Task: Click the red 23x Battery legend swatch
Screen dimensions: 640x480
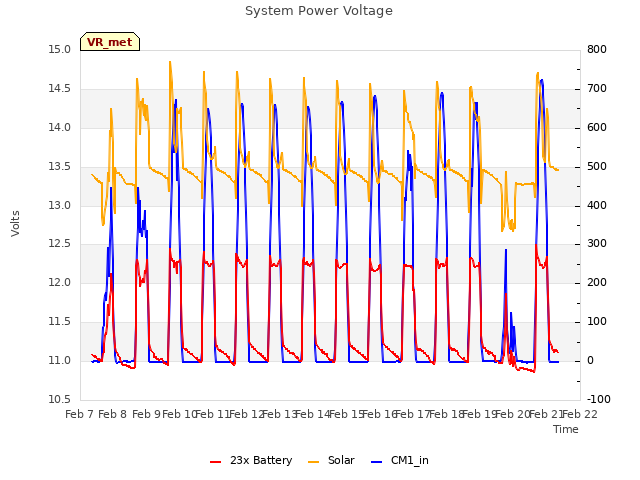Action: 216,462
